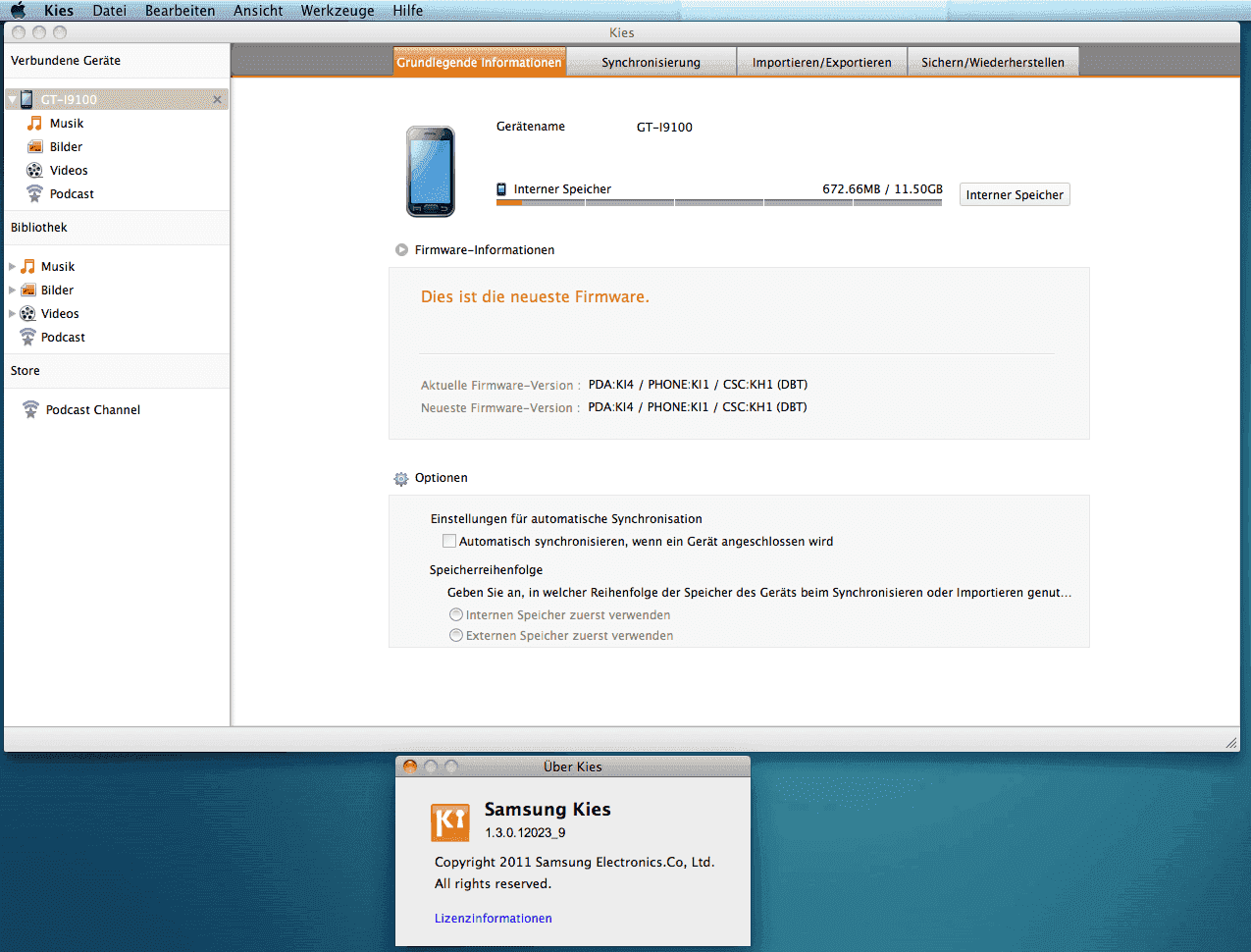
Task: Select Podcast under connected device
Action: pos(72,194)
